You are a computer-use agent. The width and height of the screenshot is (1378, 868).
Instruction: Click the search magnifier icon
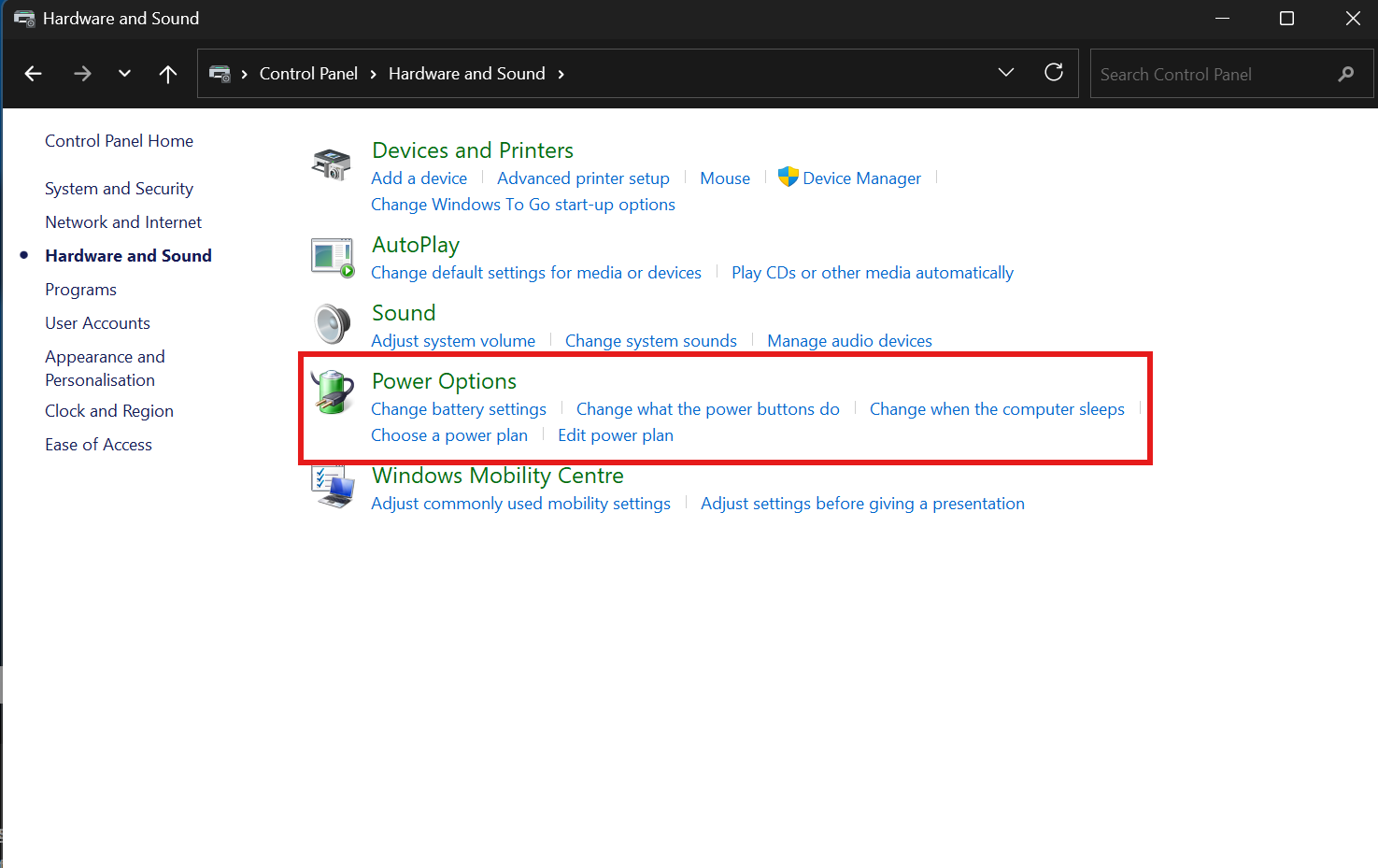[1345, 74]
